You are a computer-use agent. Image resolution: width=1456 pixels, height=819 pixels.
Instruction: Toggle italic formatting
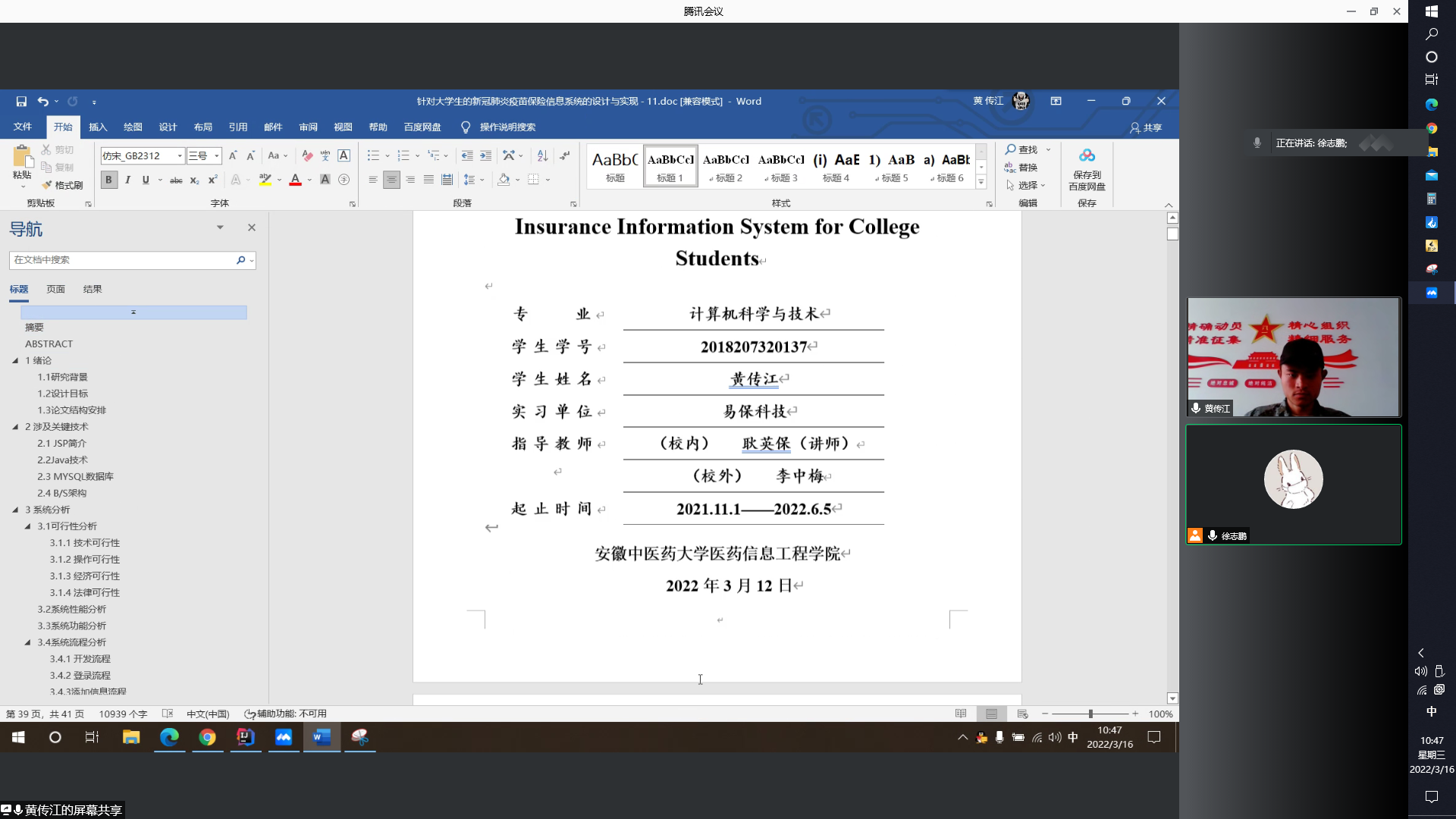pyautogui.click(x=127, y=180)
